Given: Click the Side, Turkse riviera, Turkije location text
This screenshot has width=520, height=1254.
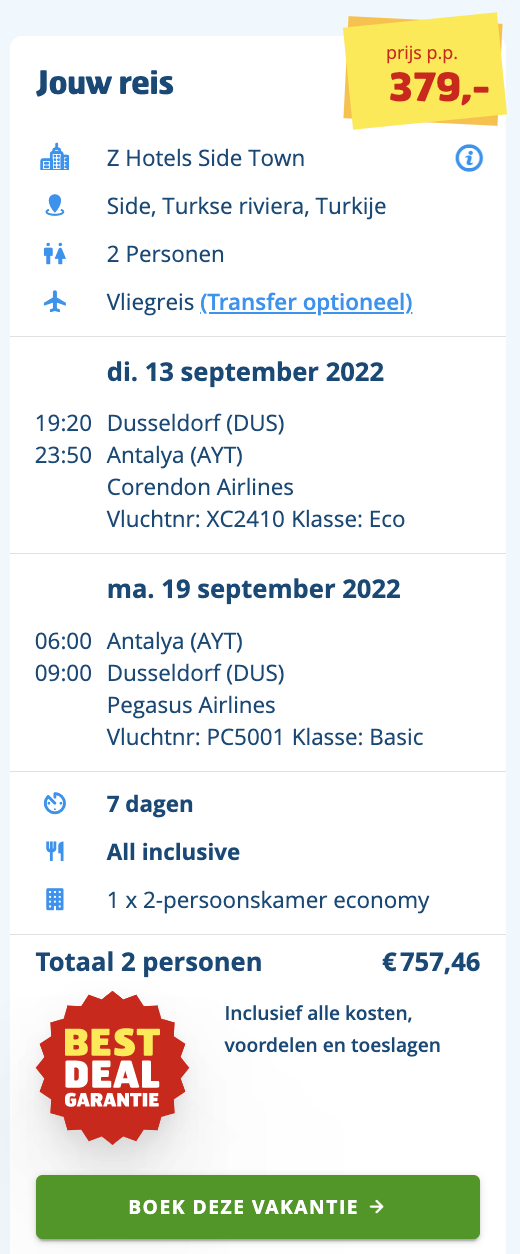Looking at the screenshot, I should click(x=246, y=206).
